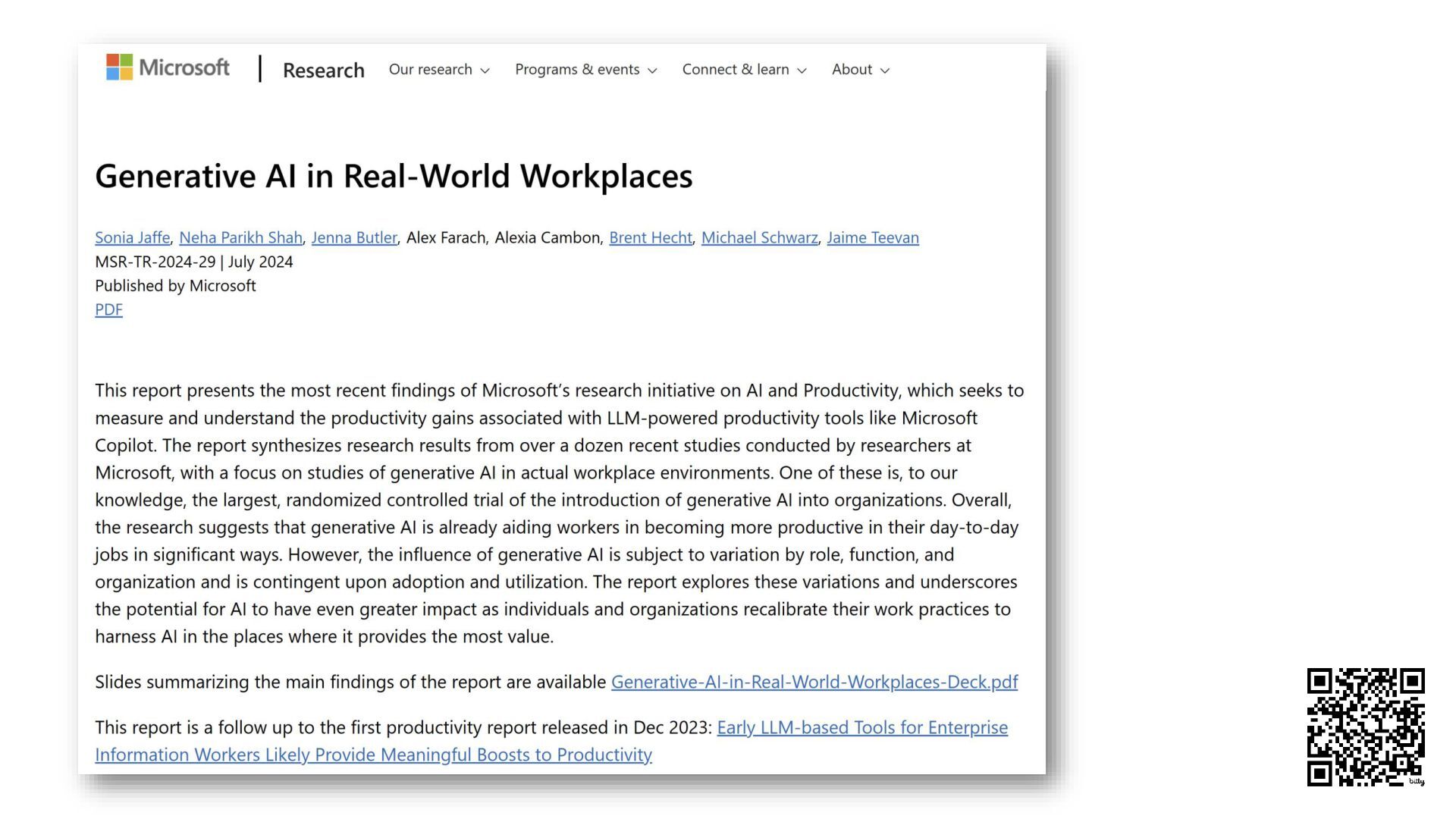The width and height of the screenshot is (1456, 819).
Task: Open the Connect & learn menu
Action: click(x=735, y=69)
